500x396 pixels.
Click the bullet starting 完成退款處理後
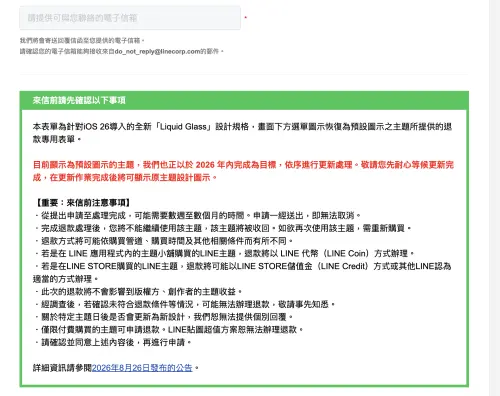(222, 228)
